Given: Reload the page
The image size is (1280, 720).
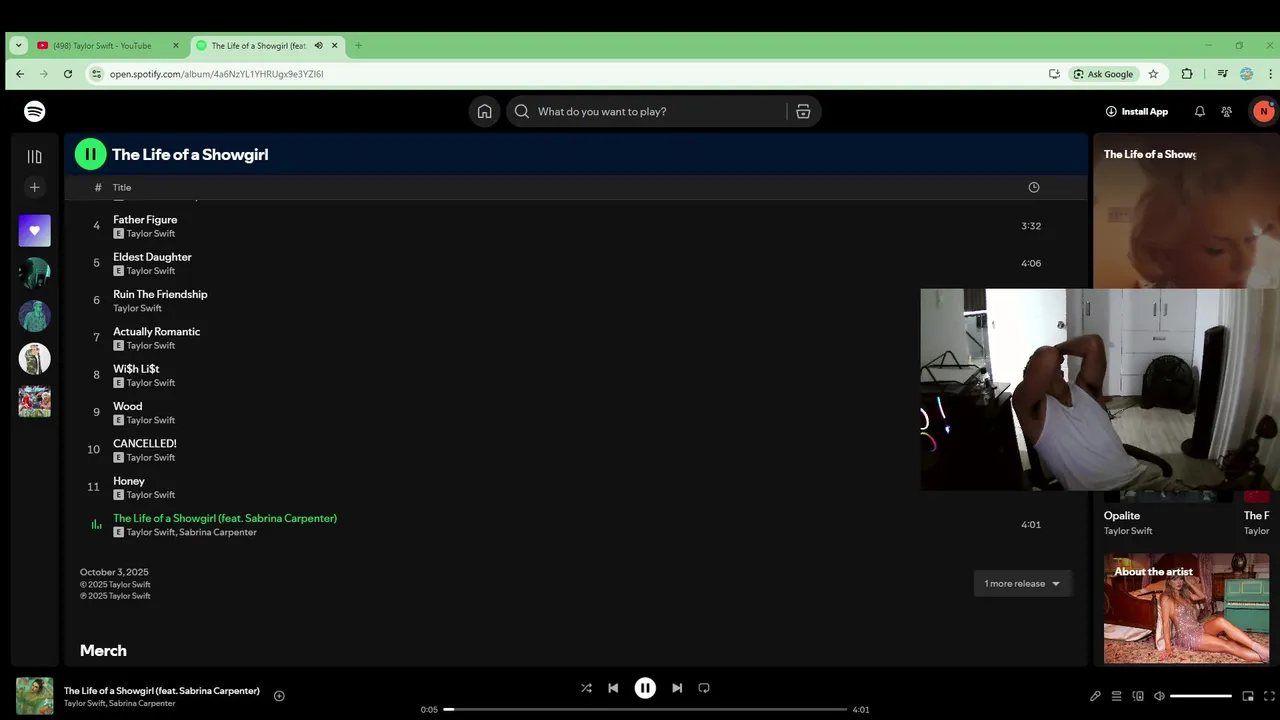Looking at the screenshot, I should pos(68,74).
